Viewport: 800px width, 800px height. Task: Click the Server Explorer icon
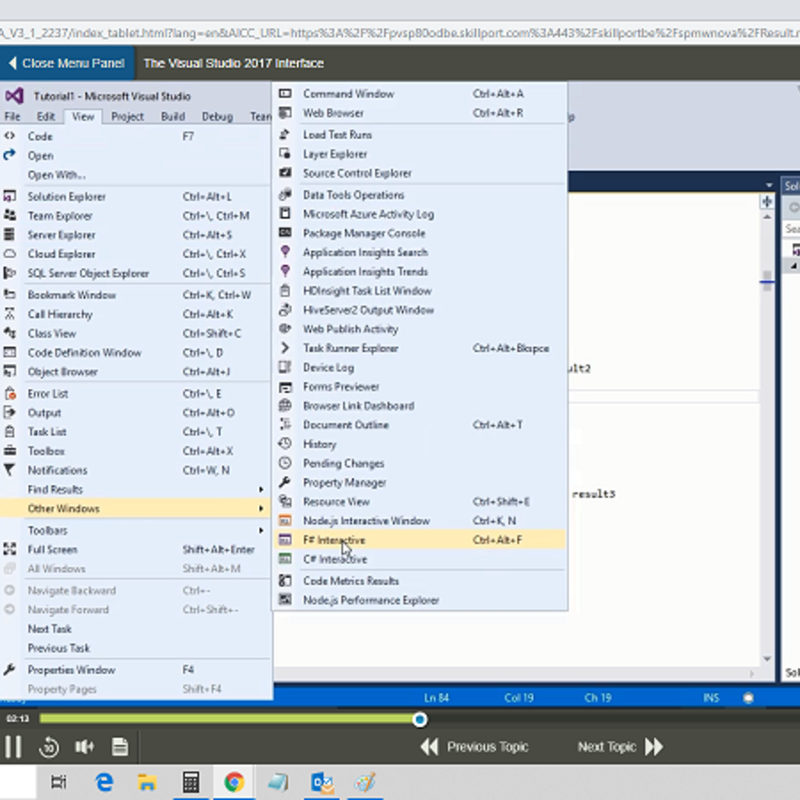pyautogui.click(x=10, y=235)
